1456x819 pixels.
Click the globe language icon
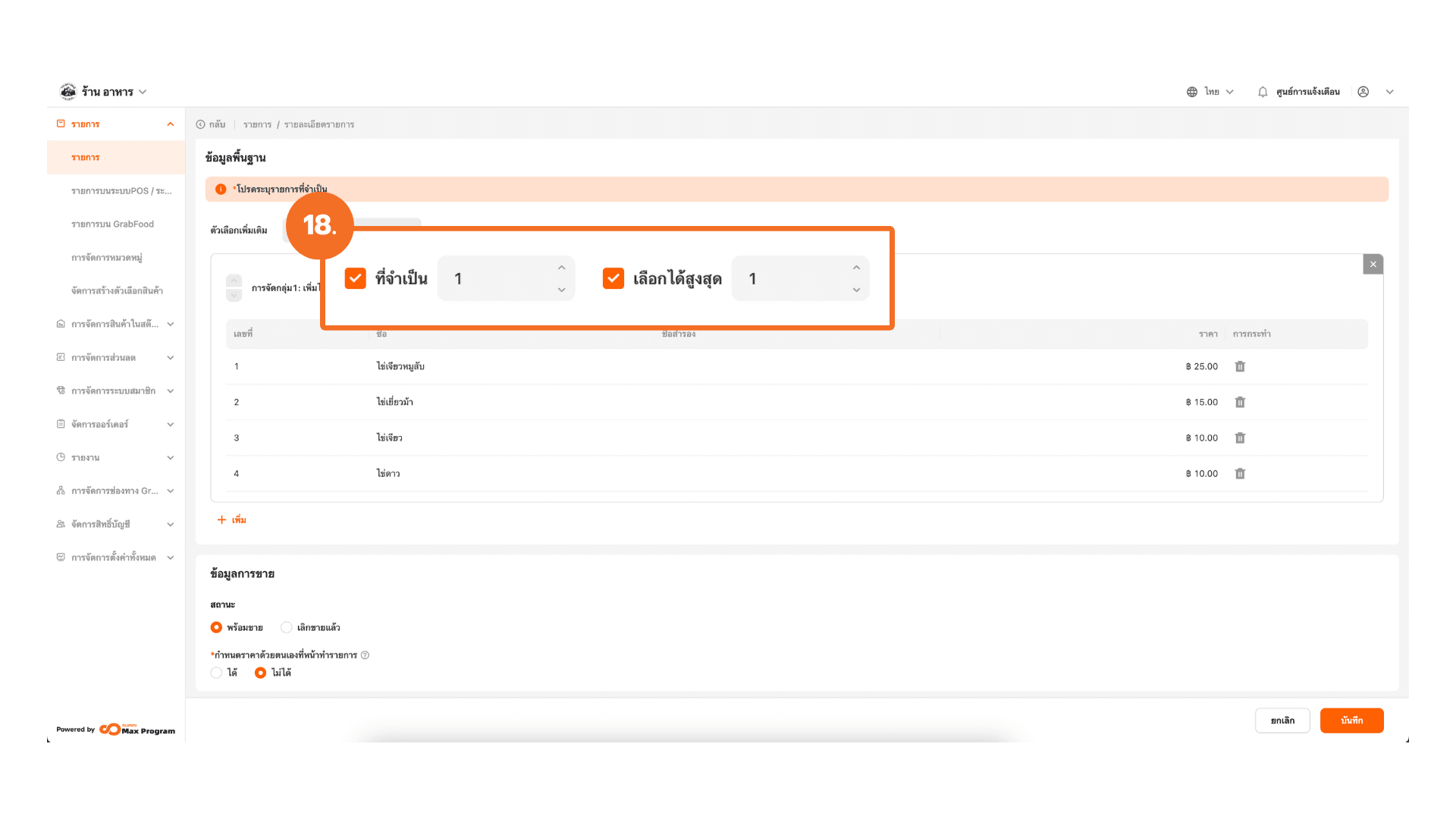[x=1192, y=92]
